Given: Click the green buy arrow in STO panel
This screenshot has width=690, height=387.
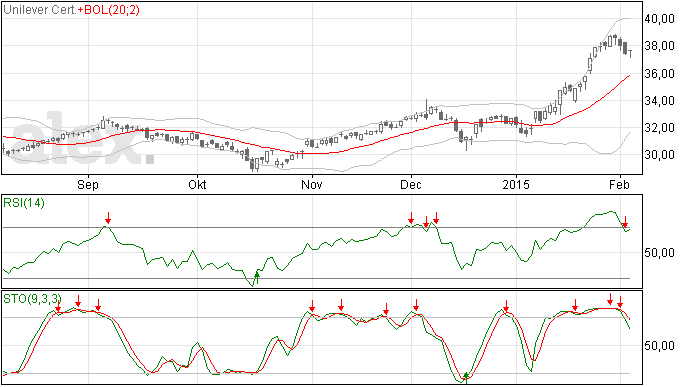Looking at the screenshot, I should coord(466,377).
